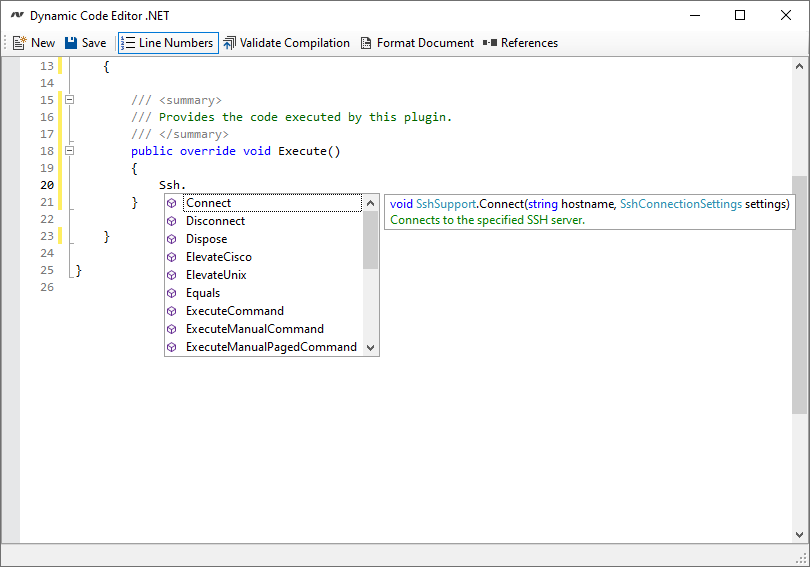The image size is (810, 567).
Task: Click the method icon beside Disconnect
Action: [x=172, y=222]
